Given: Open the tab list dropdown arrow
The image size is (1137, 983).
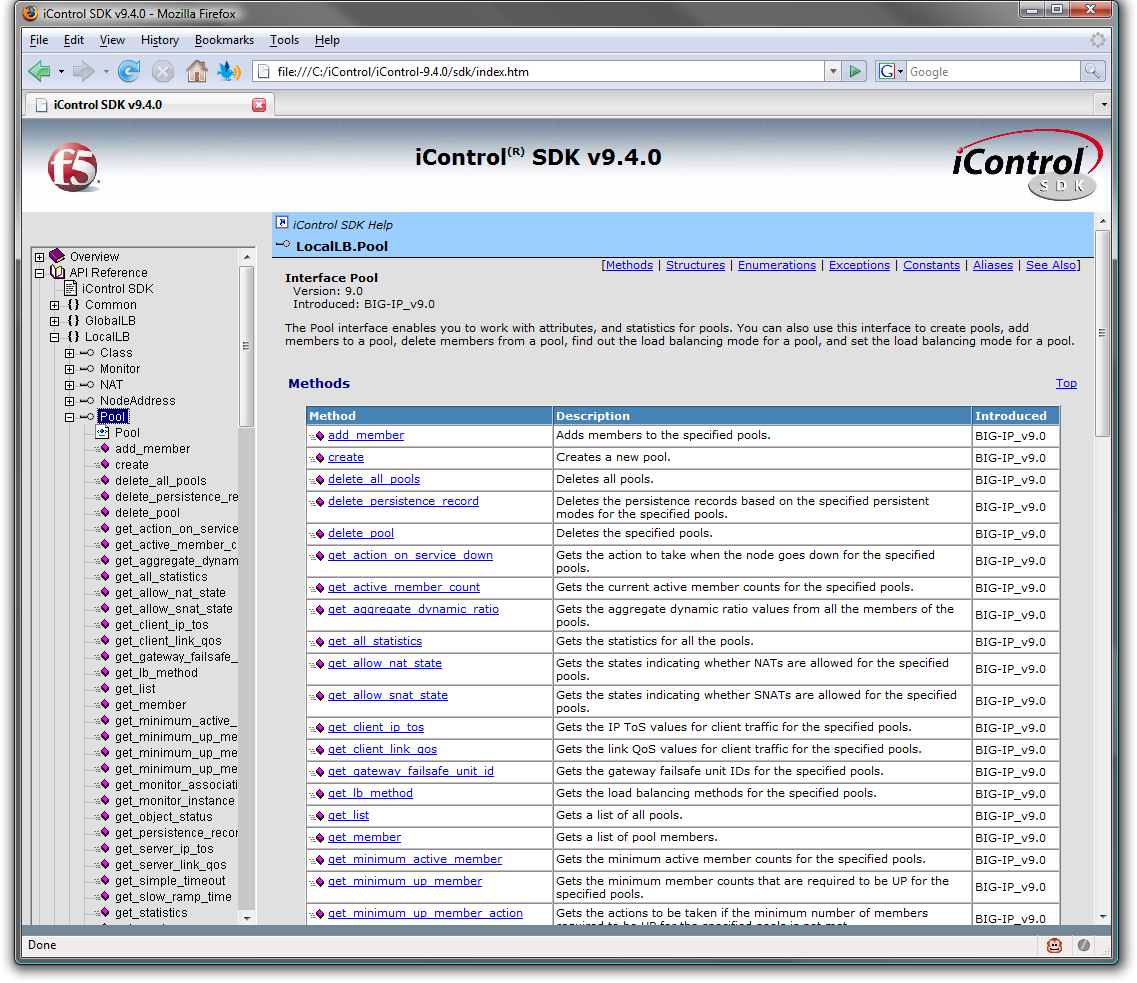Looking at the screenshot, I should 1104,104.
